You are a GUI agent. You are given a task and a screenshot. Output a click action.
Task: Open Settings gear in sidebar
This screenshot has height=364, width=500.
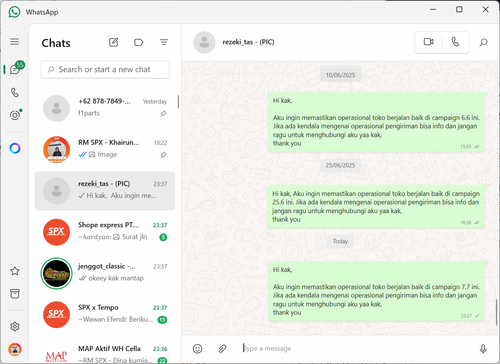(x=15, y=326)
